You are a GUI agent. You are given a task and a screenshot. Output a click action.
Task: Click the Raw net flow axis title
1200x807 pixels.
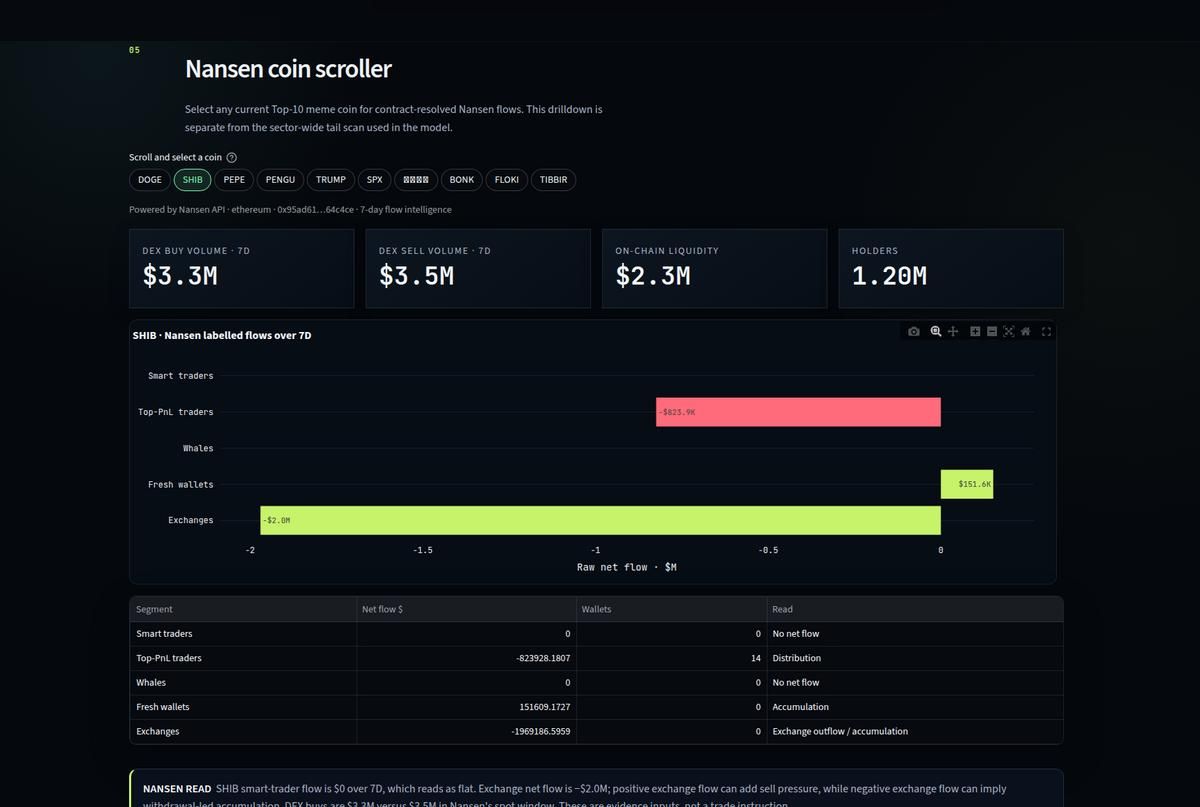627,567
